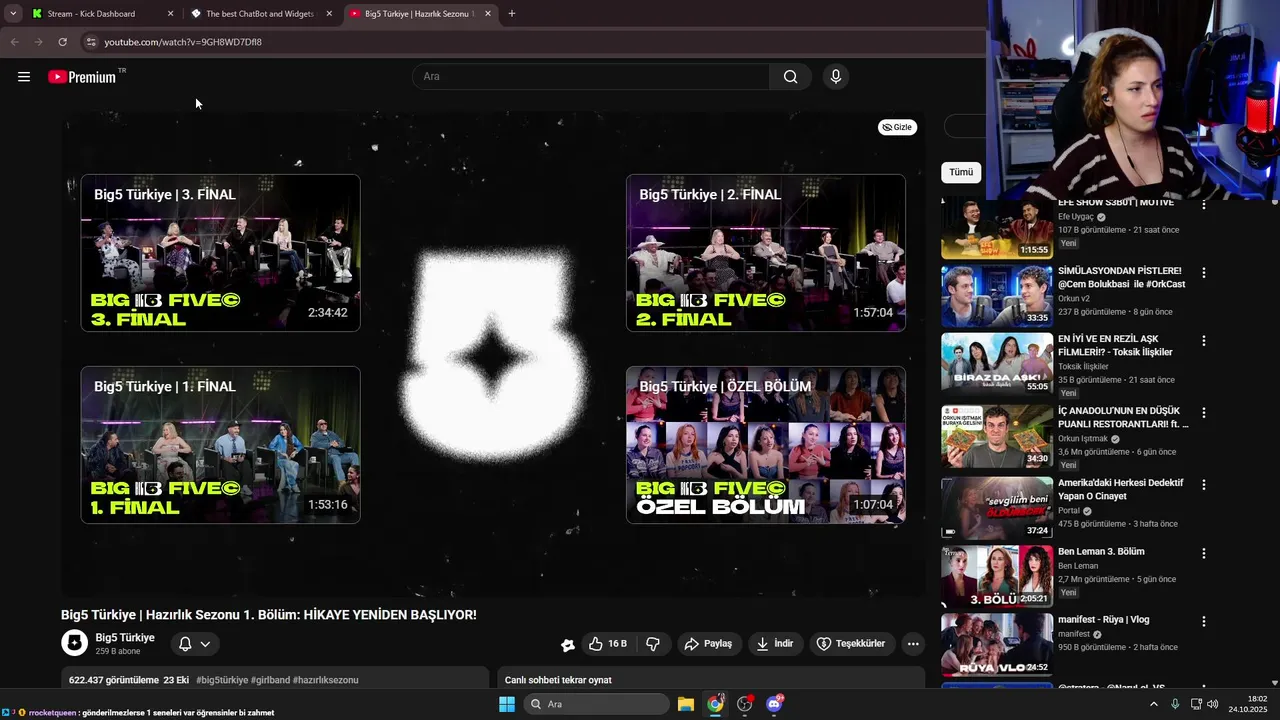Open options for SİMÜLASYONDAN PİSTLERE video

click(x=1204, y=273)
